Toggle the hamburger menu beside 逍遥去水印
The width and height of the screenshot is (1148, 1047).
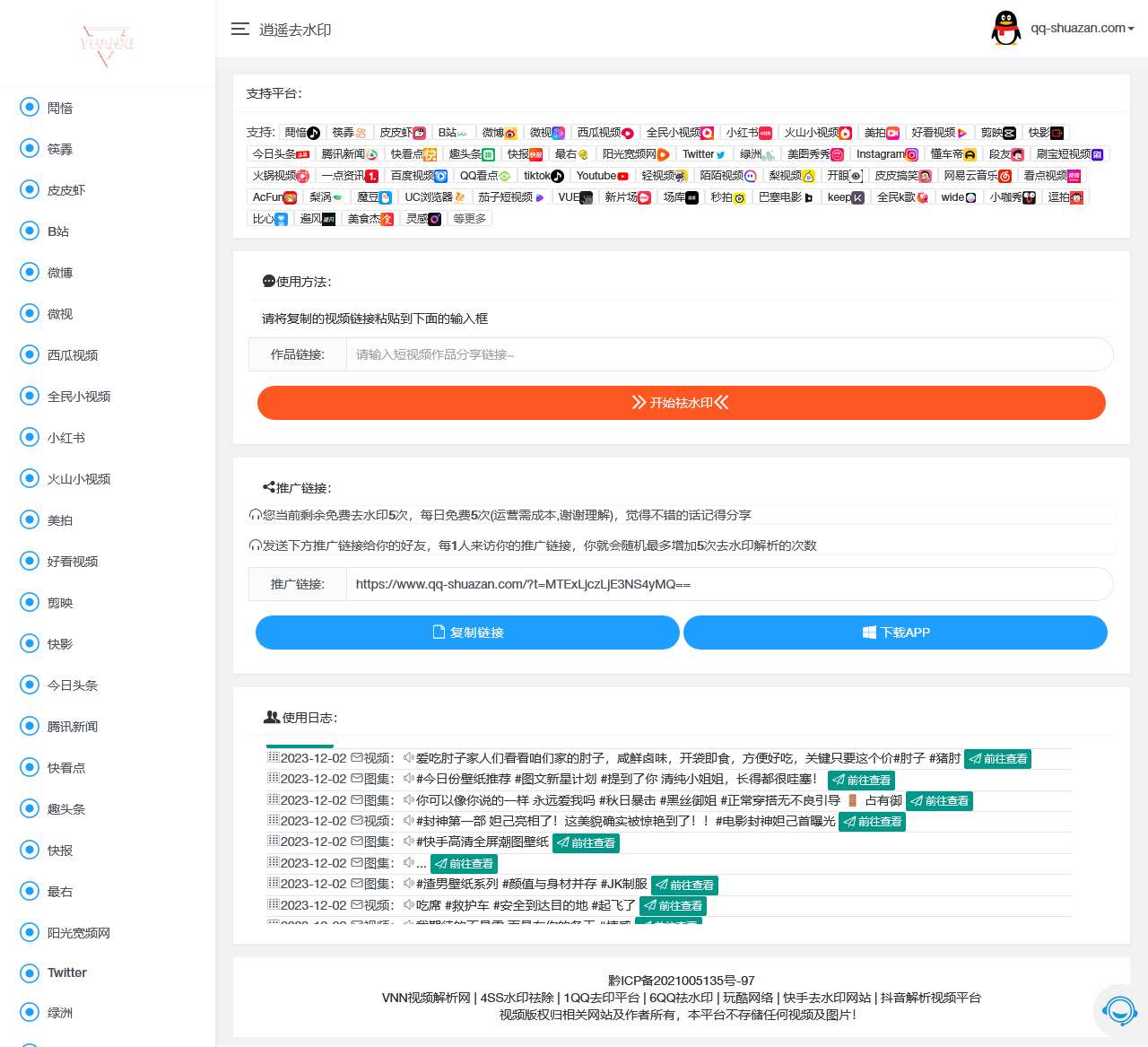click(240, 29)
